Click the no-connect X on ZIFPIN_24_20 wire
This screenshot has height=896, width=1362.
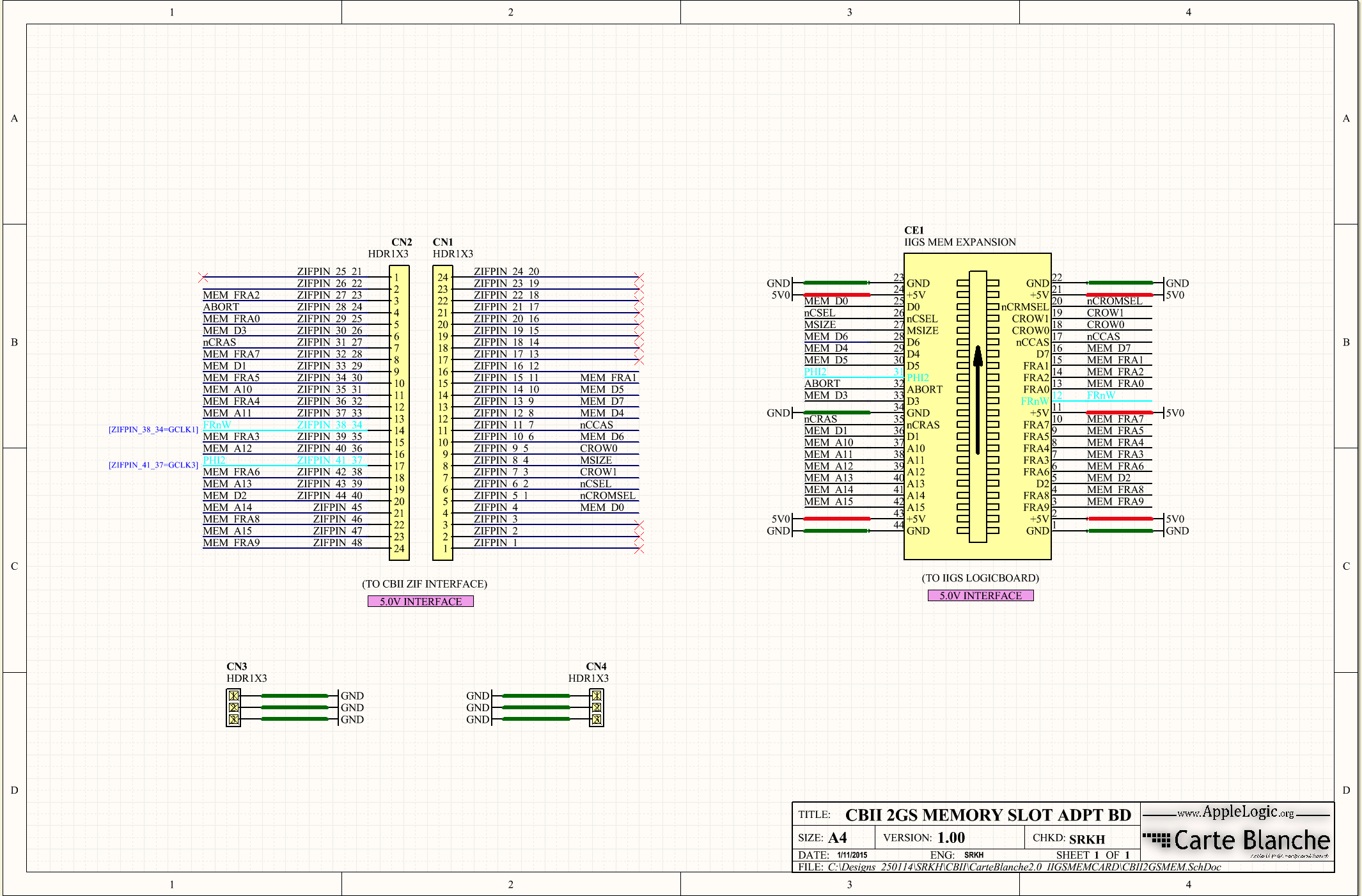pyautogui.click(x=639, y=277)
